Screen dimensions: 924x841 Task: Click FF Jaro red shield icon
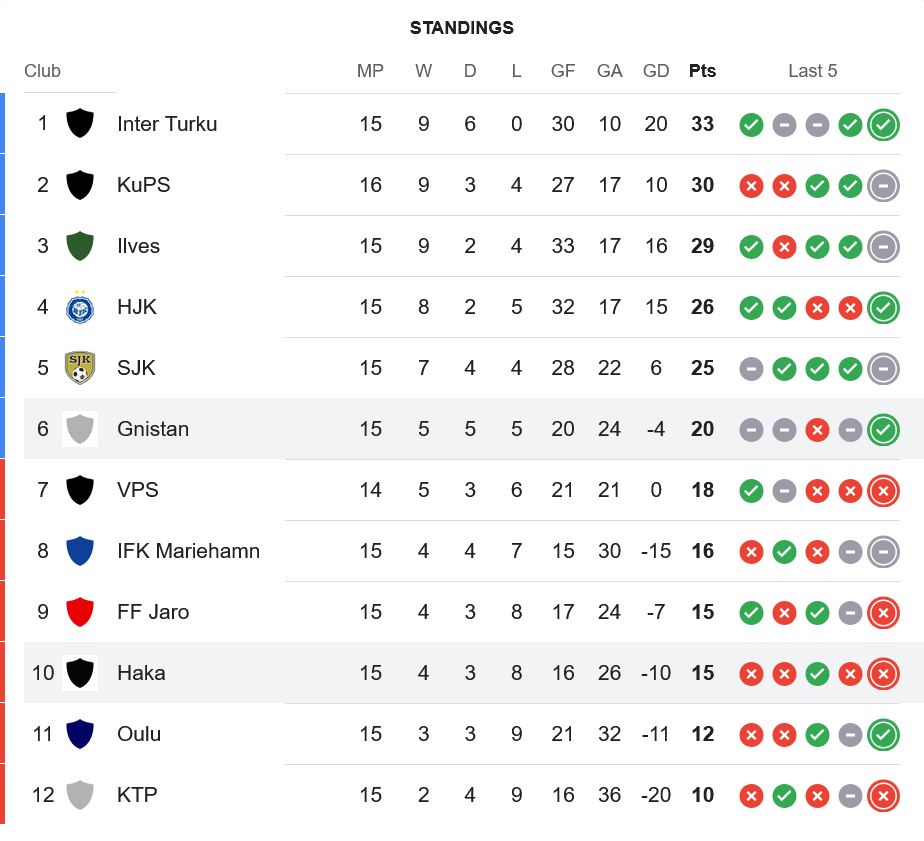click(x=80, y=612)
